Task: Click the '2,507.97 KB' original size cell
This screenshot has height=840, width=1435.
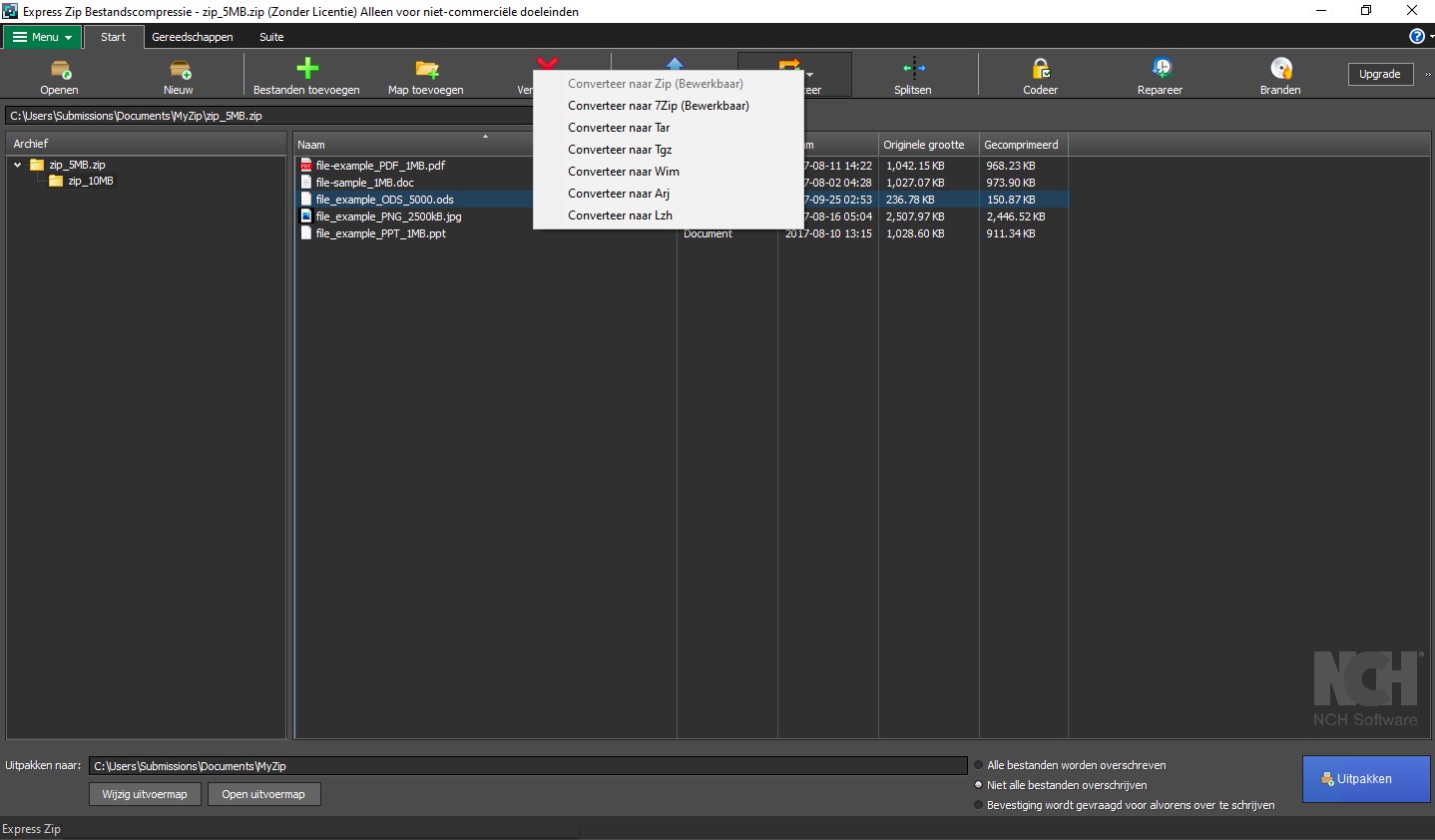Action: pyautogui.click(x=915, y=216)
